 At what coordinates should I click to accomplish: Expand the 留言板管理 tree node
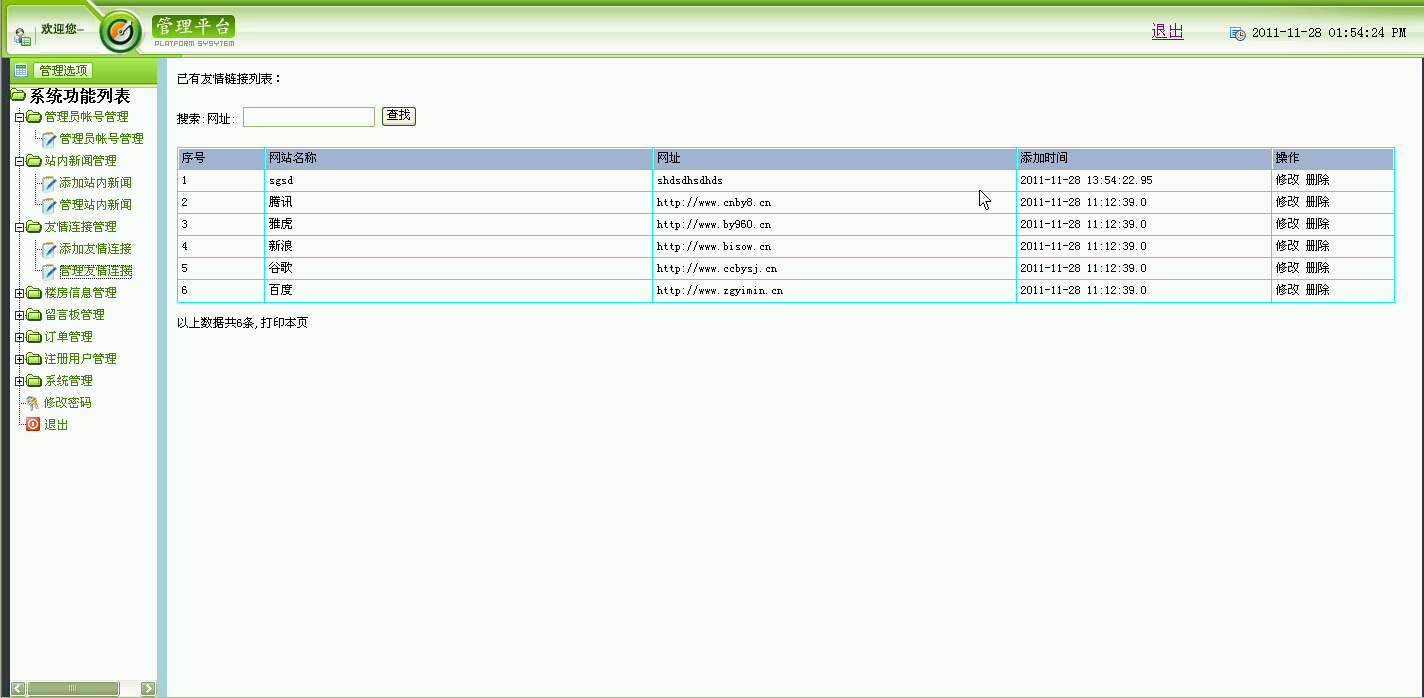click(19, 315)
